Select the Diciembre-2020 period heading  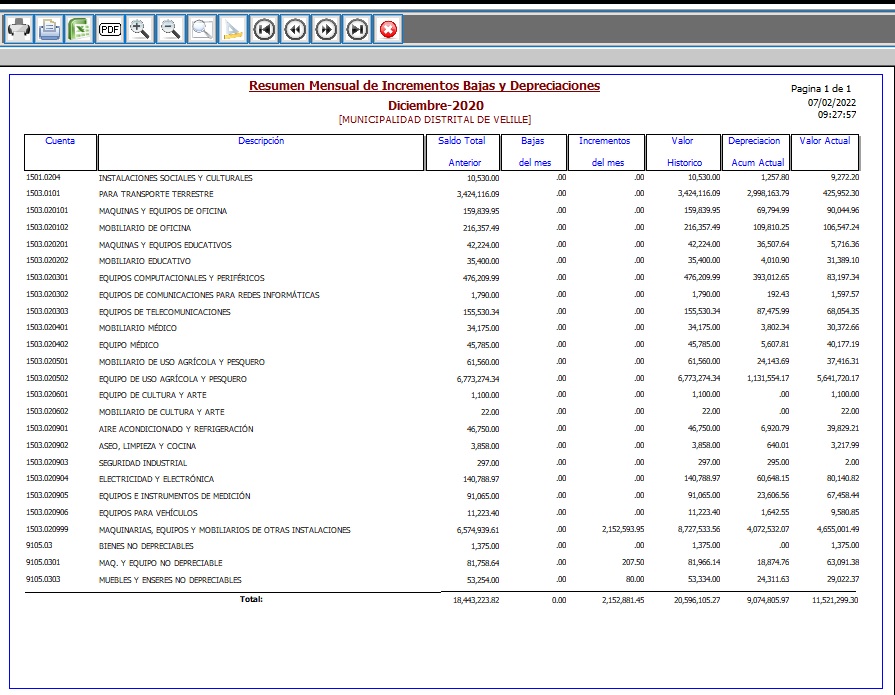[436, 106]
